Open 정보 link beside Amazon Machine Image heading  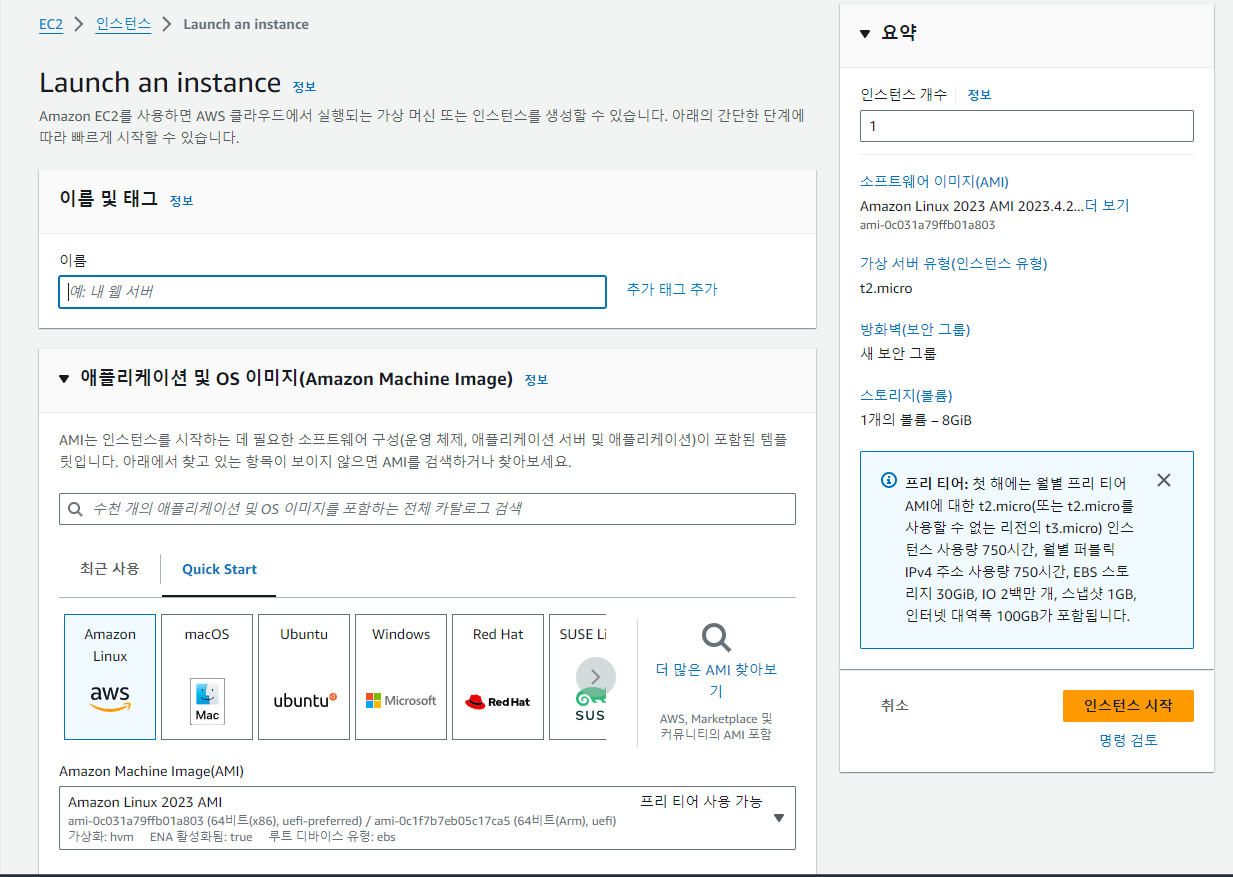click(x=536, y=380)
